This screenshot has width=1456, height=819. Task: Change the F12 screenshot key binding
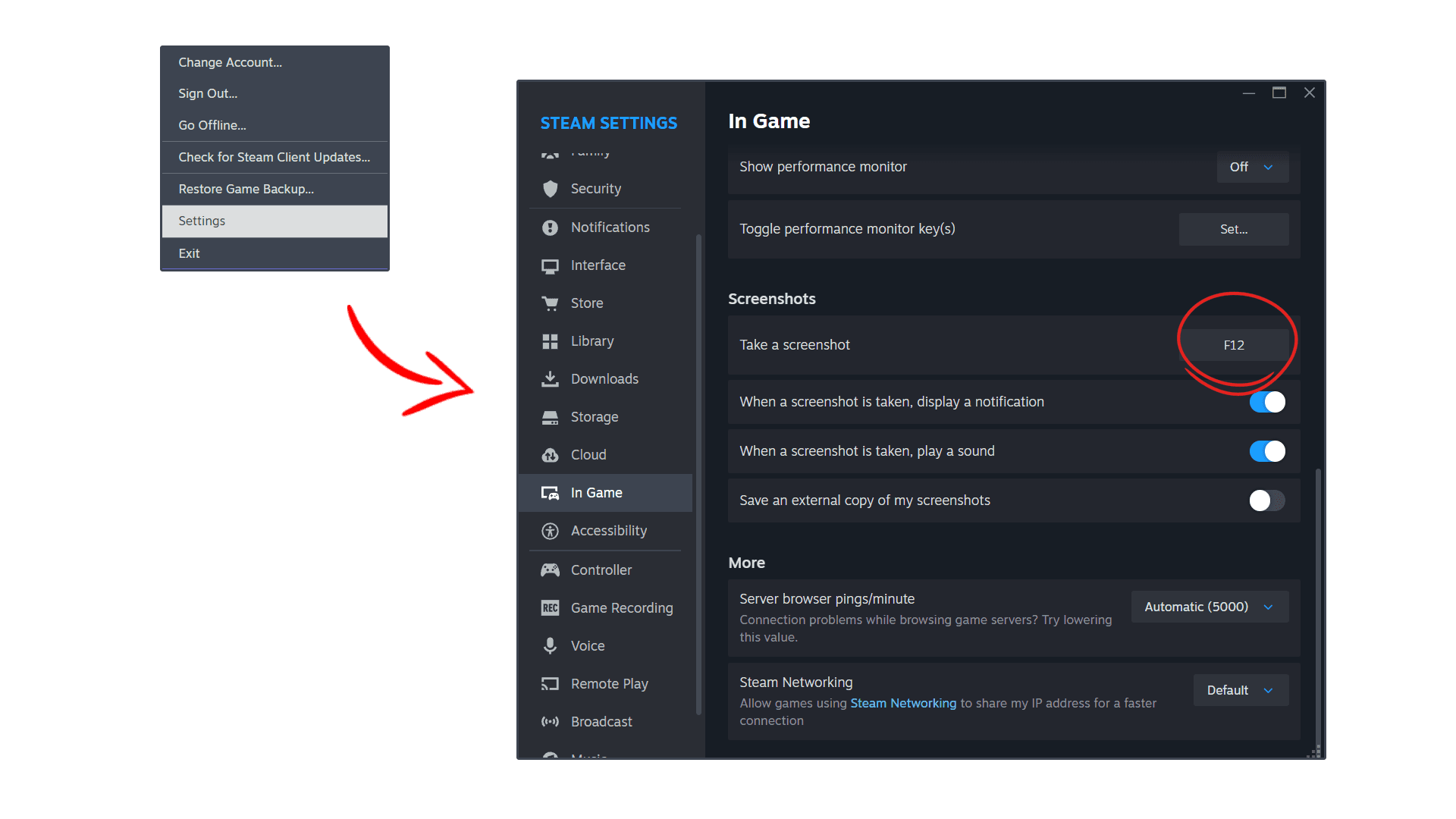pyautogui.click(x=1234, y=345)
